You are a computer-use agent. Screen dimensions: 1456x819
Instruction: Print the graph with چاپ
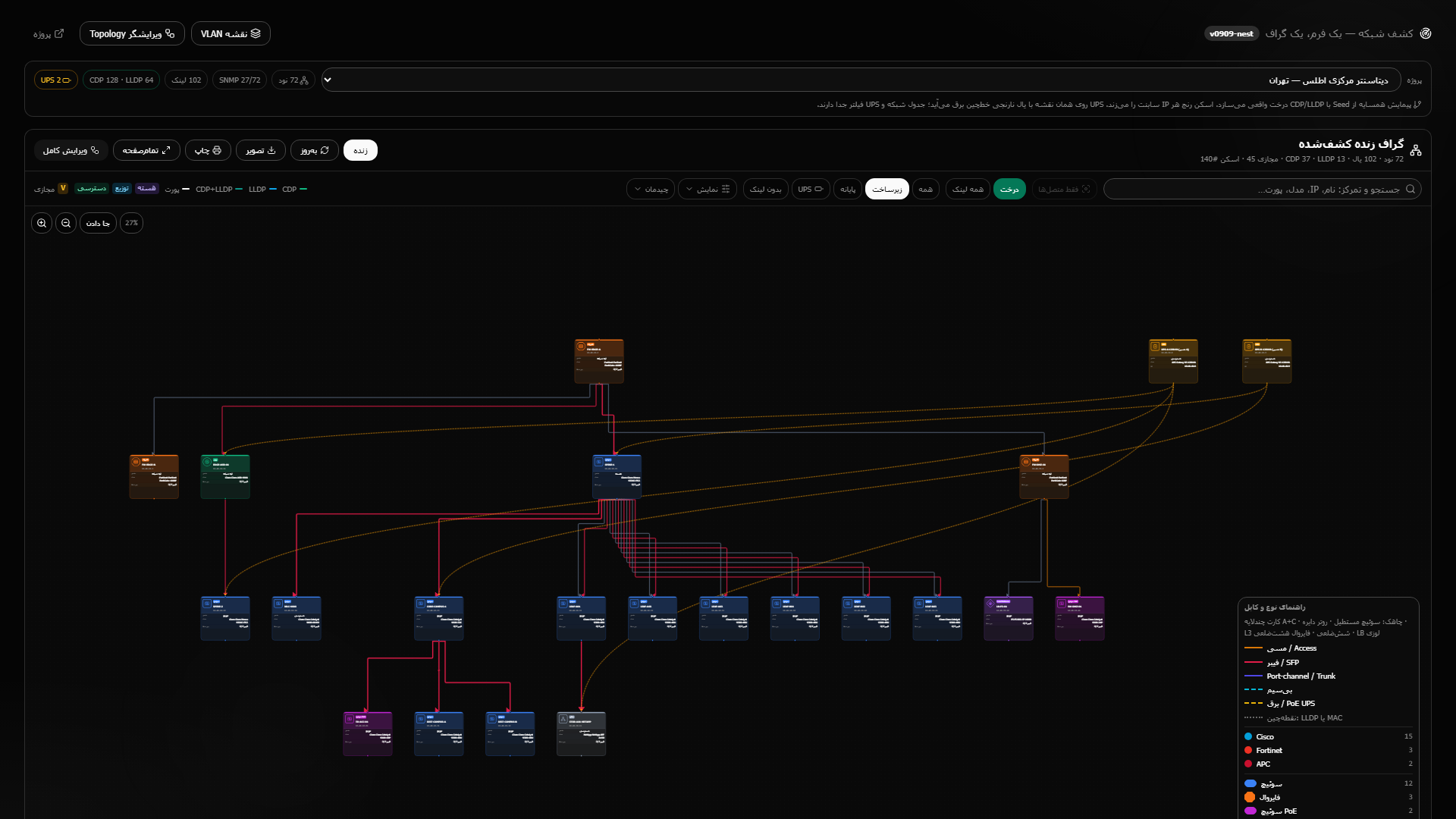[x=208, y=150]
